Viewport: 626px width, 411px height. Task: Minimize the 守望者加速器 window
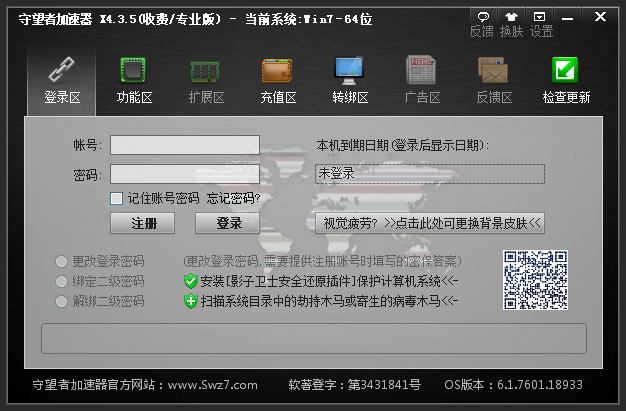(x=567, y=18)
